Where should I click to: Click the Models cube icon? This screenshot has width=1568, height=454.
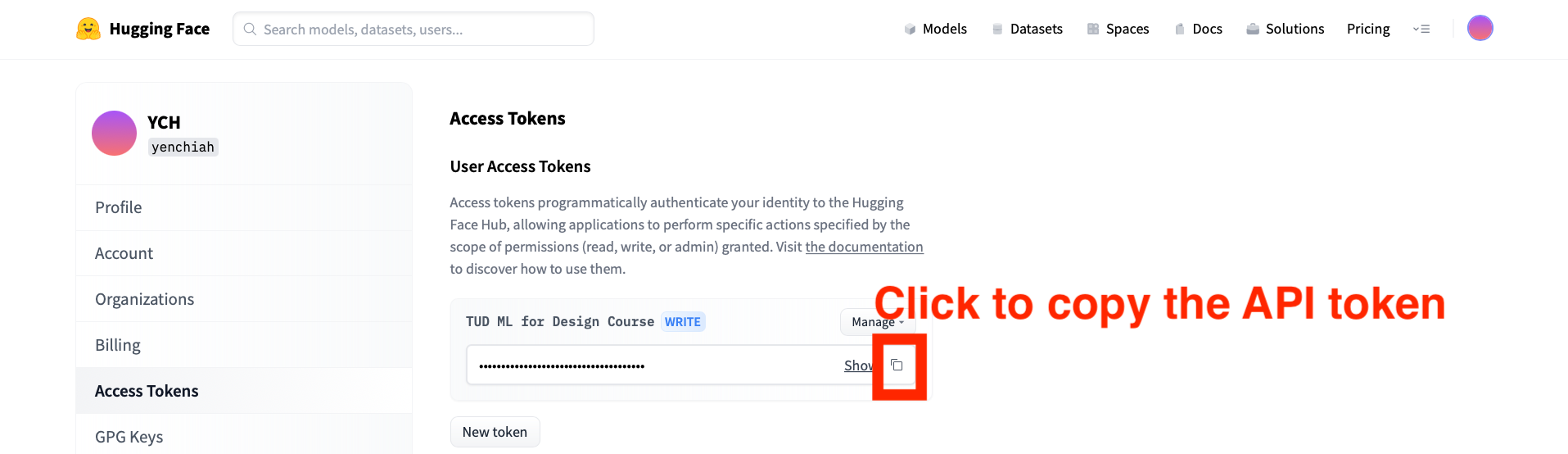tap(910, 30)
